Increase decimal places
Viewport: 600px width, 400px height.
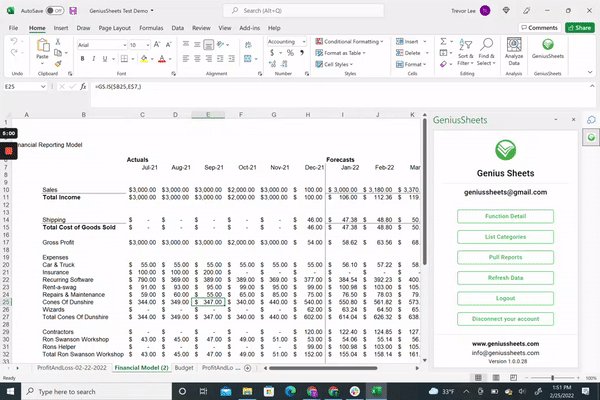(x=272, y=64)
